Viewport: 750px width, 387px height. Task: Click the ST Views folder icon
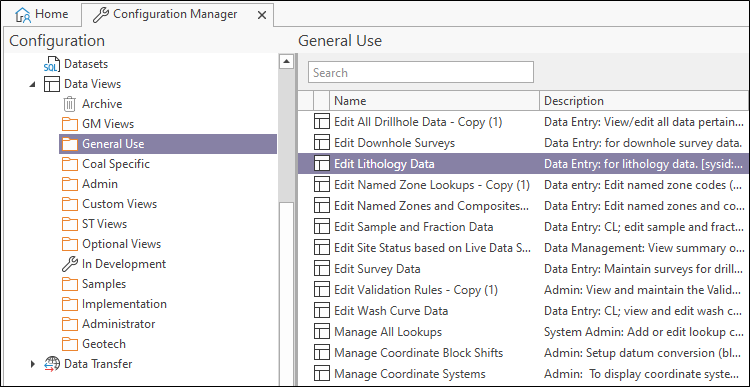[x=70, y=224]
